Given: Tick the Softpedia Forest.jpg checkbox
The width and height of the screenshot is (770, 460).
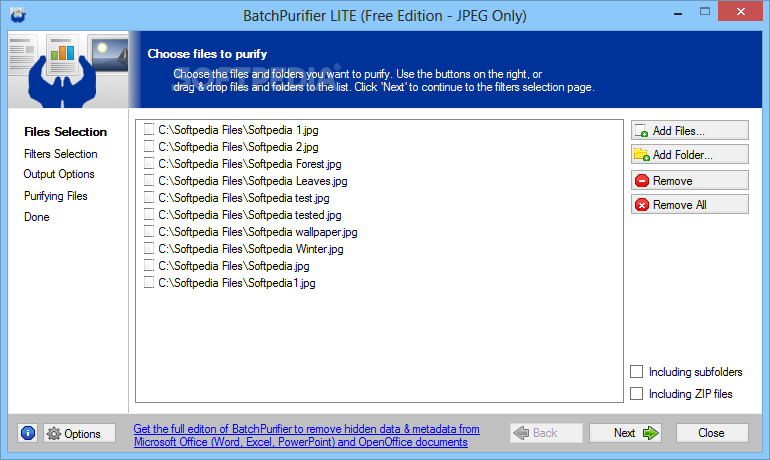Looking at the screenshot, I should pyautogui.click(x=149, y=163).
